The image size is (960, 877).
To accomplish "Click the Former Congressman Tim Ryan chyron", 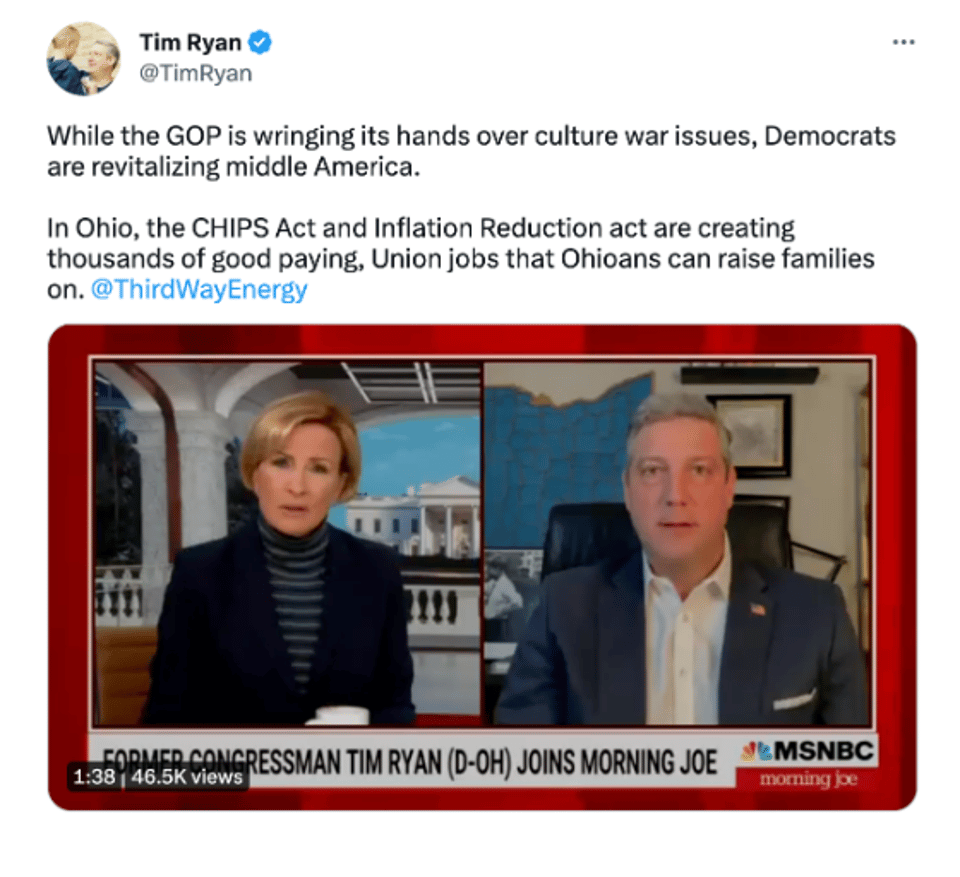I will click(410, 762).
